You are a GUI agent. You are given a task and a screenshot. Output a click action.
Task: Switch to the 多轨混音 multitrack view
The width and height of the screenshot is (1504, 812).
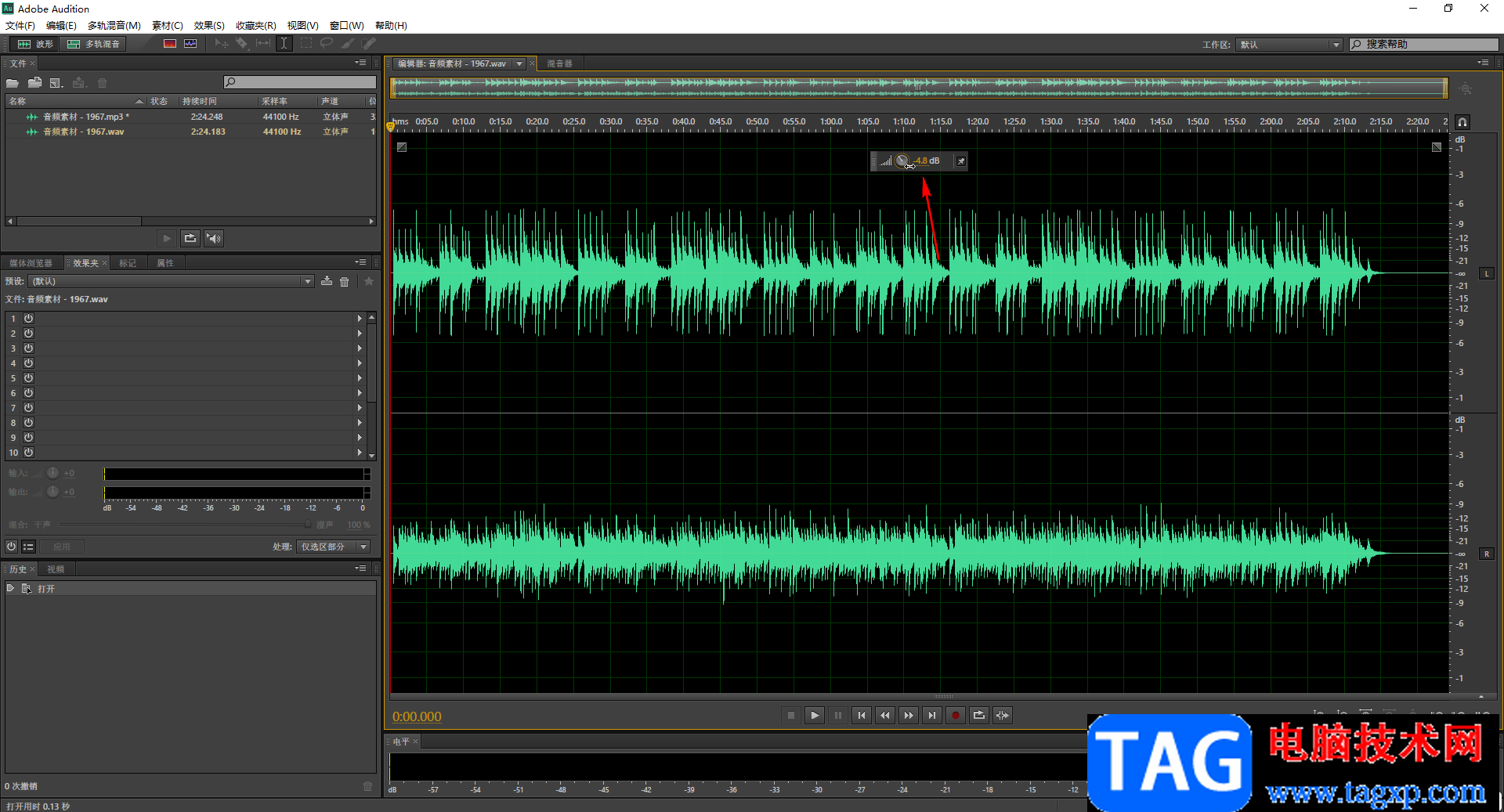94,44
